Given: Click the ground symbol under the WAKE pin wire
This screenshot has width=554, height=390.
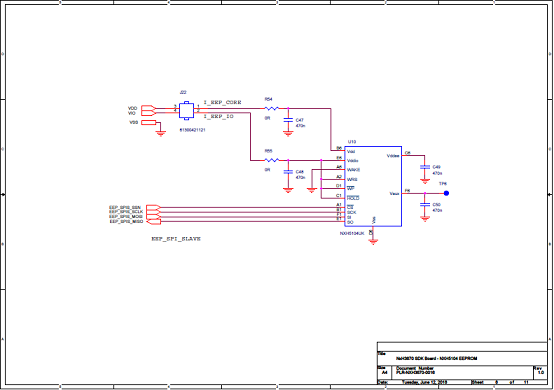Looking at the screenshot, I should [x=311, y=190].
